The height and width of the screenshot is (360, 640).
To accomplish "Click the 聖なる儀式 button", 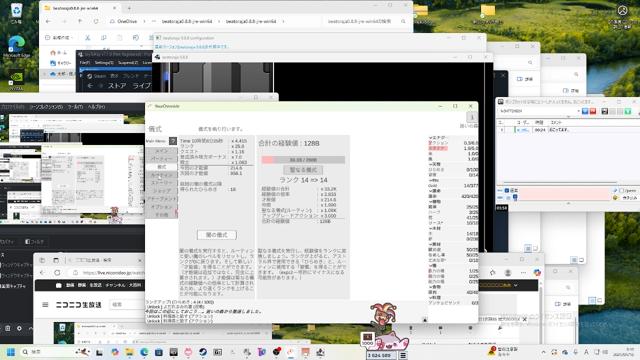I will click(303, 170).
